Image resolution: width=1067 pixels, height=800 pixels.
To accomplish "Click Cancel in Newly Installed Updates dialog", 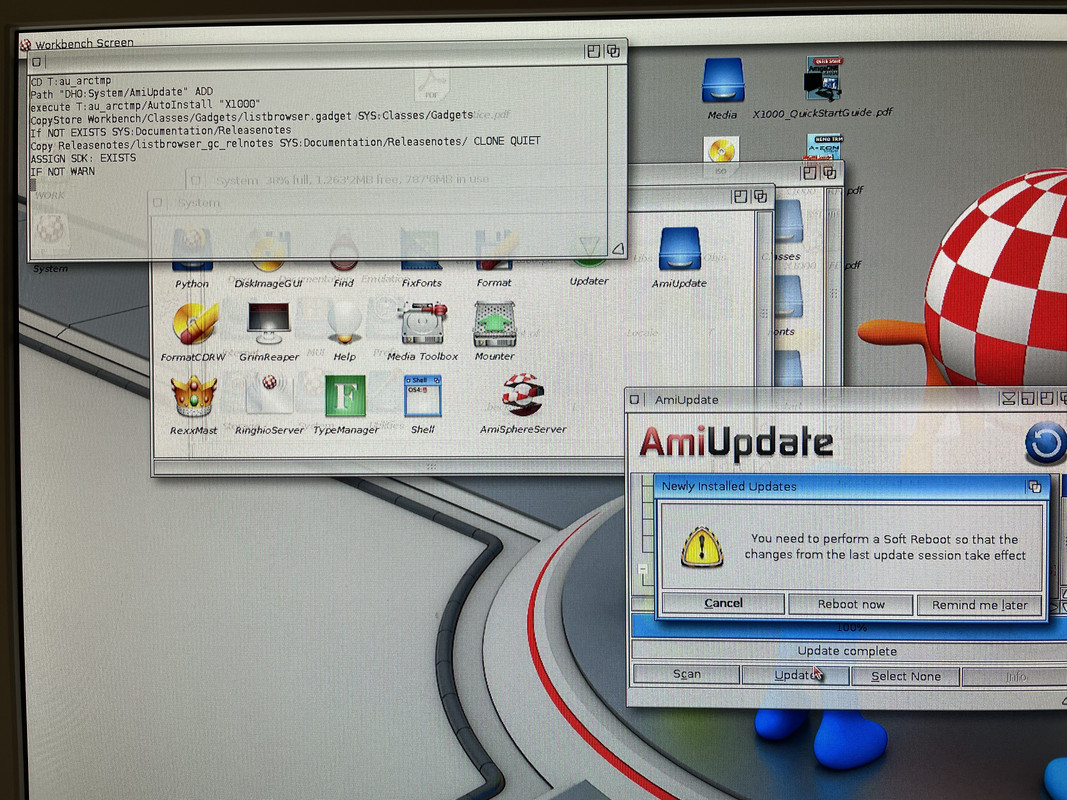I will click(723, 603).
